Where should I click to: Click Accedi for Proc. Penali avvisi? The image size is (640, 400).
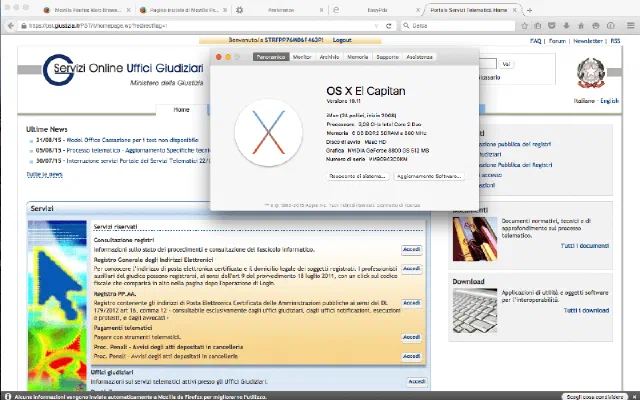point(411,356)
